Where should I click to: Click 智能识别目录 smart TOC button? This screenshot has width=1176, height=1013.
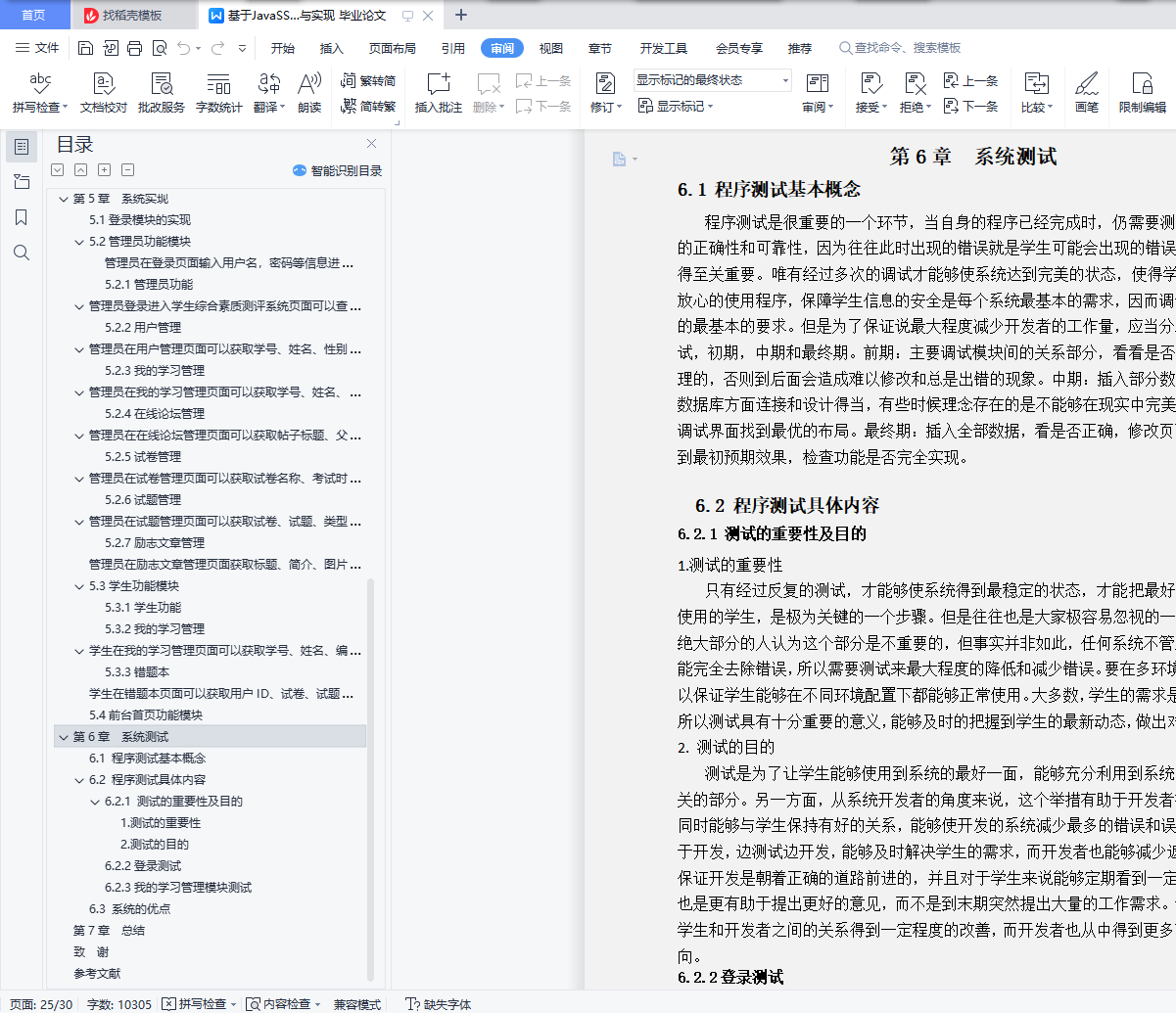[337, 170]
